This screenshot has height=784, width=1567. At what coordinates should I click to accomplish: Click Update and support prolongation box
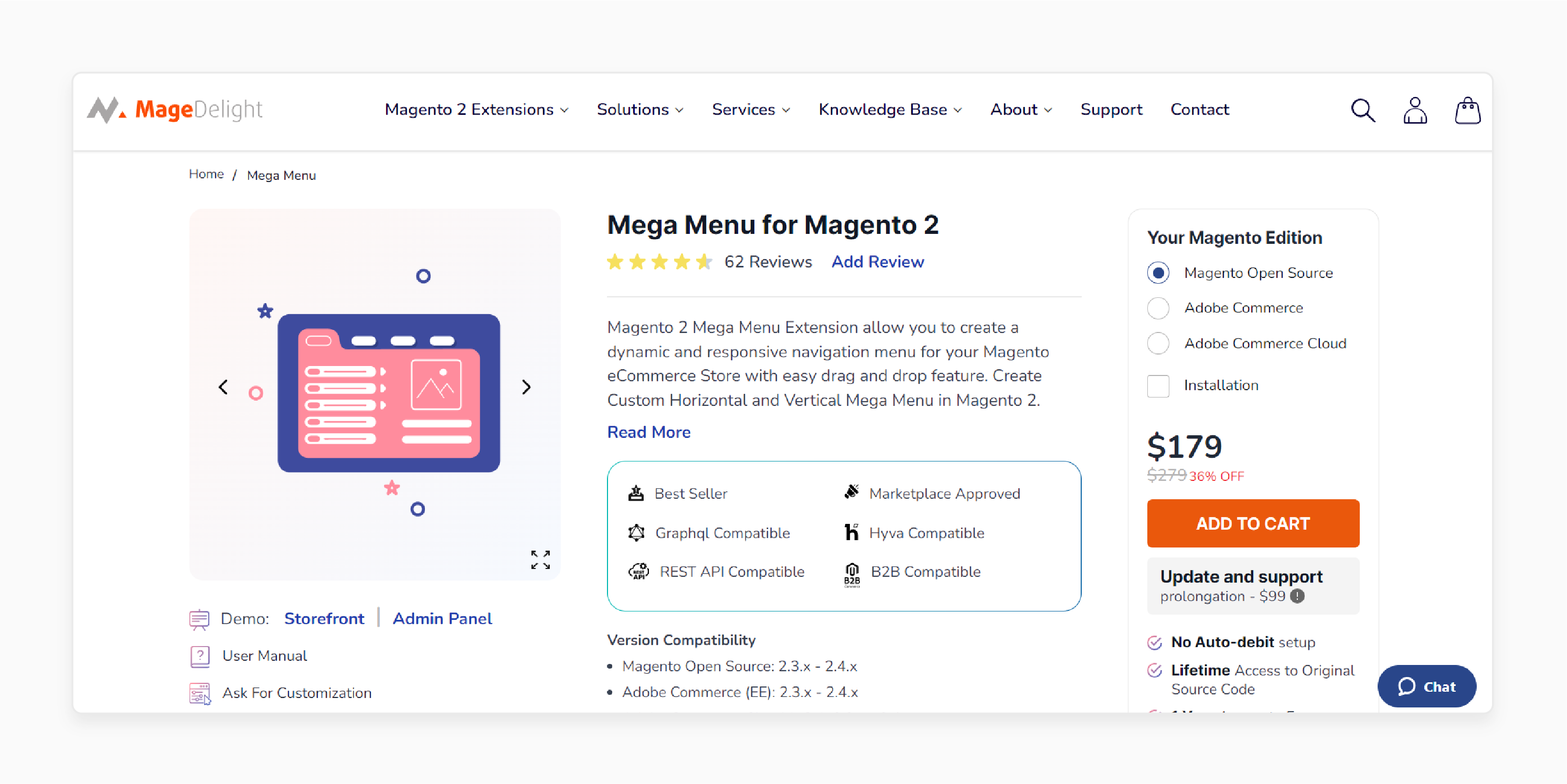pyautogui.click(x=1253, y=586)
